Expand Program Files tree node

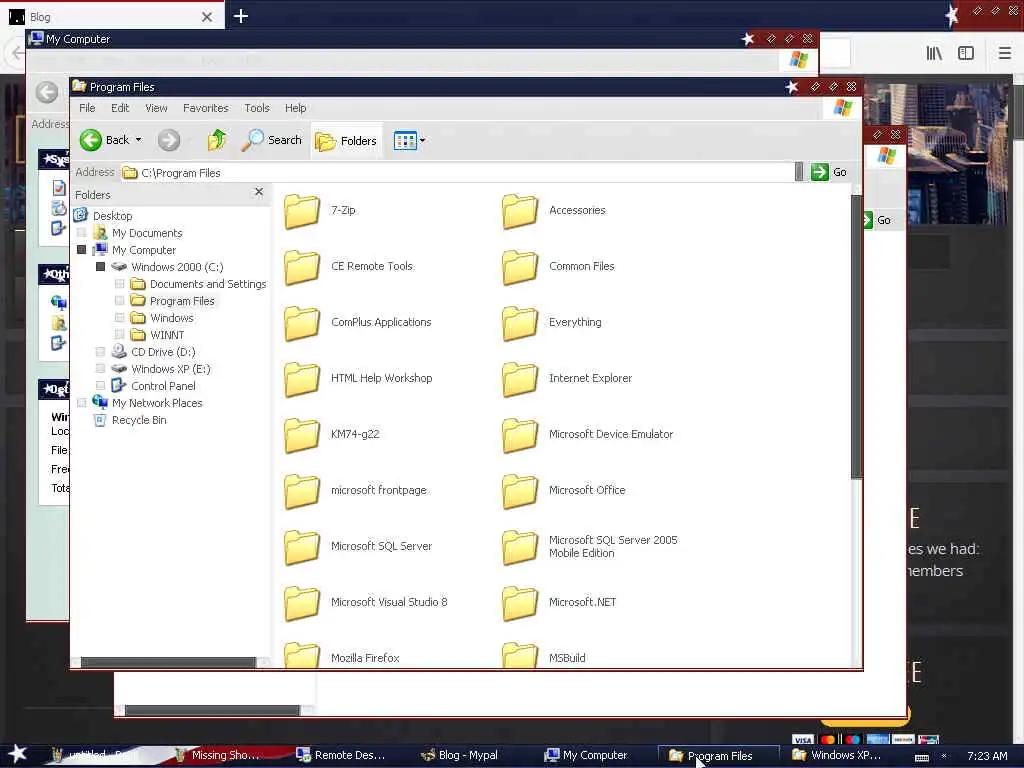120,300
